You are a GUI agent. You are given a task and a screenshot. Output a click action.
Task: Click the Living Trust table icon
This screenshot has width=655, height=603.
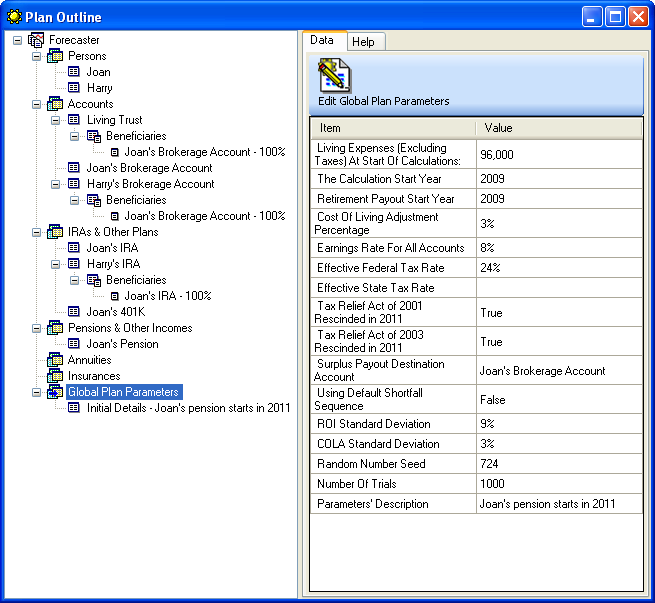point(74,120)
